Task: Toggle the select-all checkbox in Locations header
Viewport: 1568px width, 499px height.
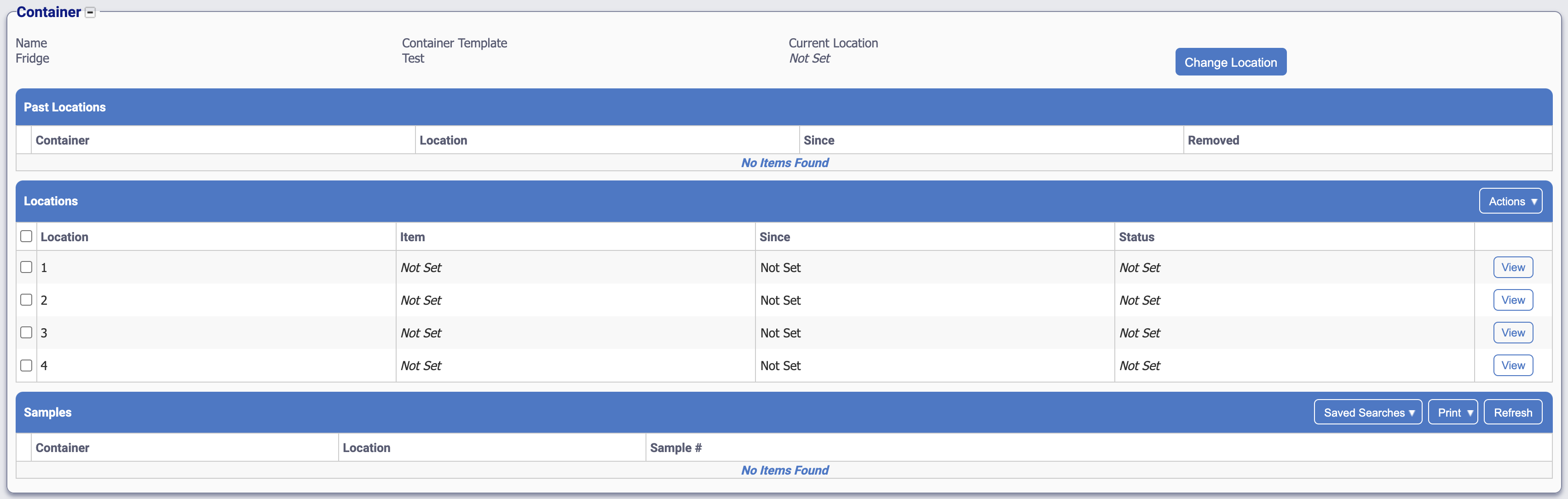Action: tap(26, 237)
